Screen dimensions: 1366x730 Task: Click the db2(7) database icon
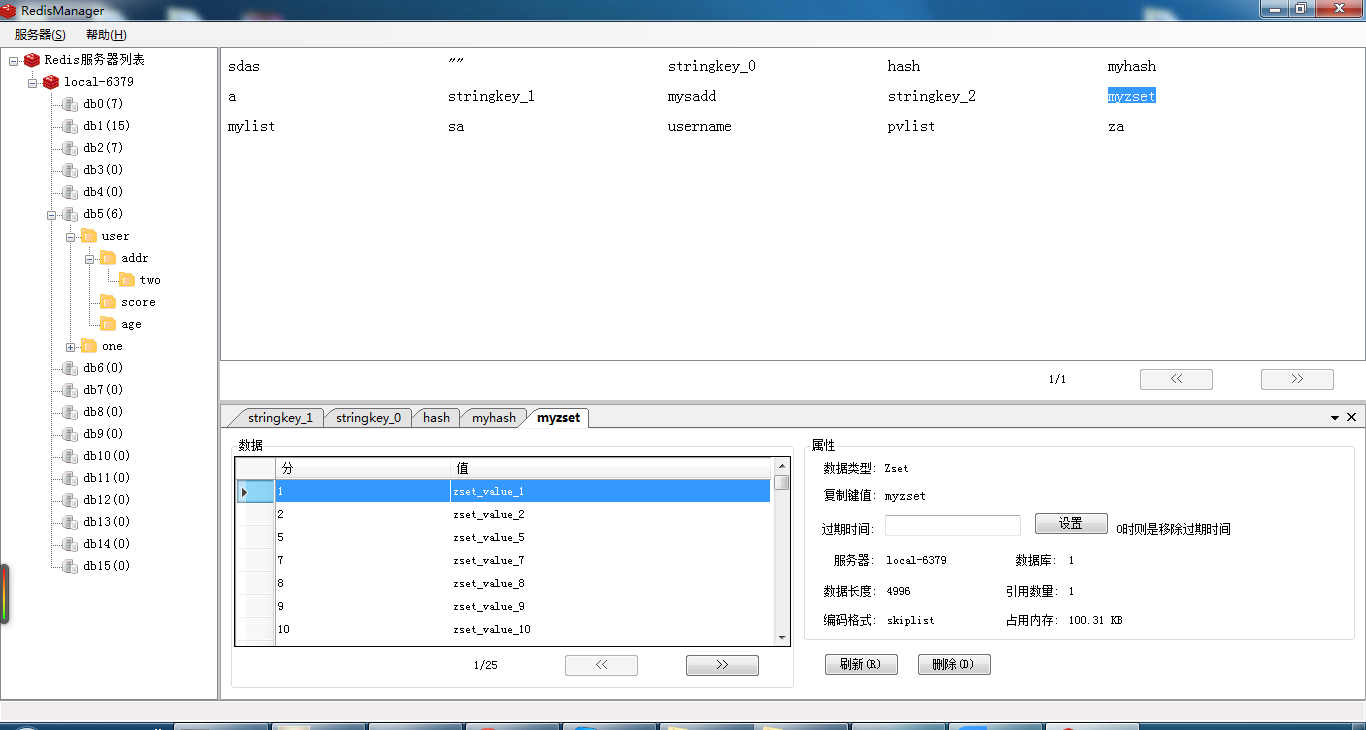(x=70, y=148)
